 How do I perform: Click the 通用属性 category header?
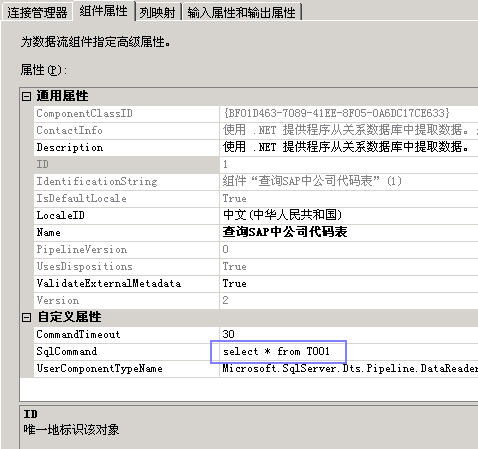click(x=62, y=96)
